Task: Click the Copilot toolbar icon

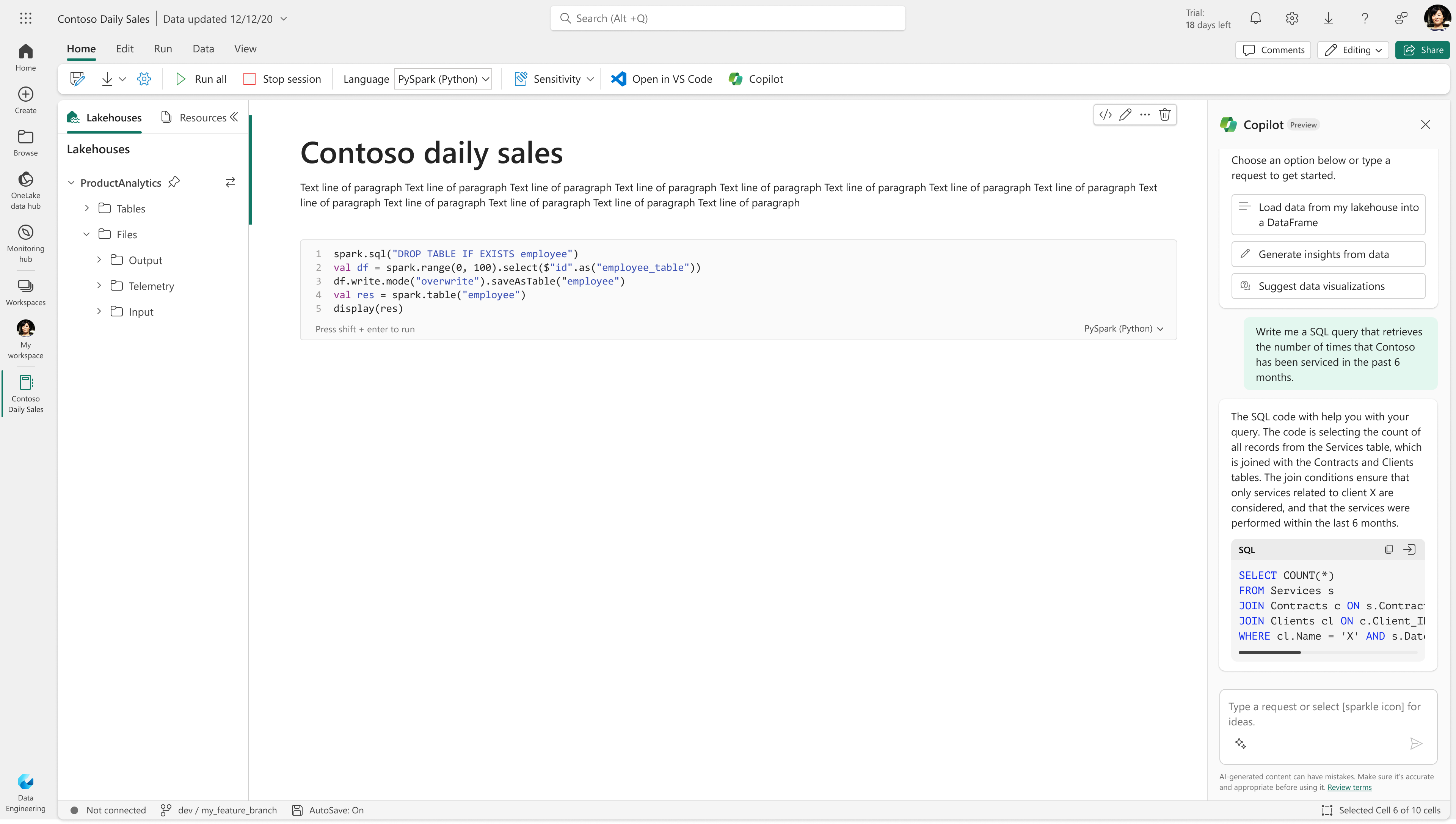Action: coord(756,79)
